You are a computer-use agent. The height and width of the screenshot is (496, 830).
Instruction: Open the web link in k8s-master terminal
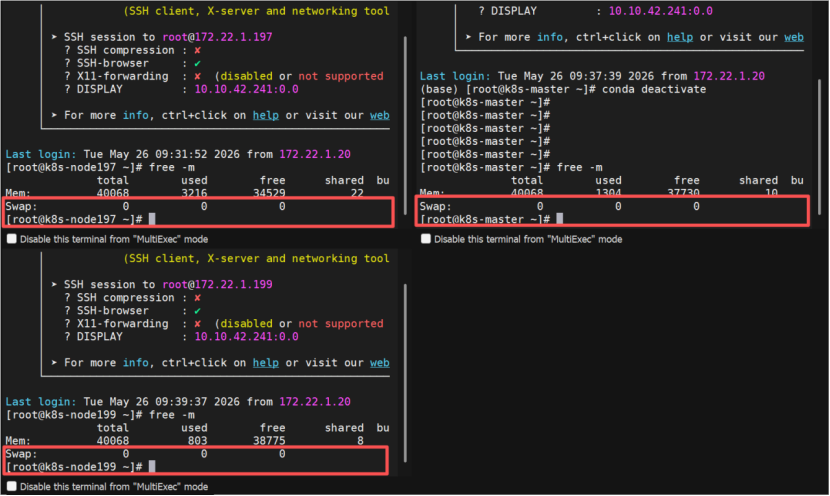click(x=793, y=37)
